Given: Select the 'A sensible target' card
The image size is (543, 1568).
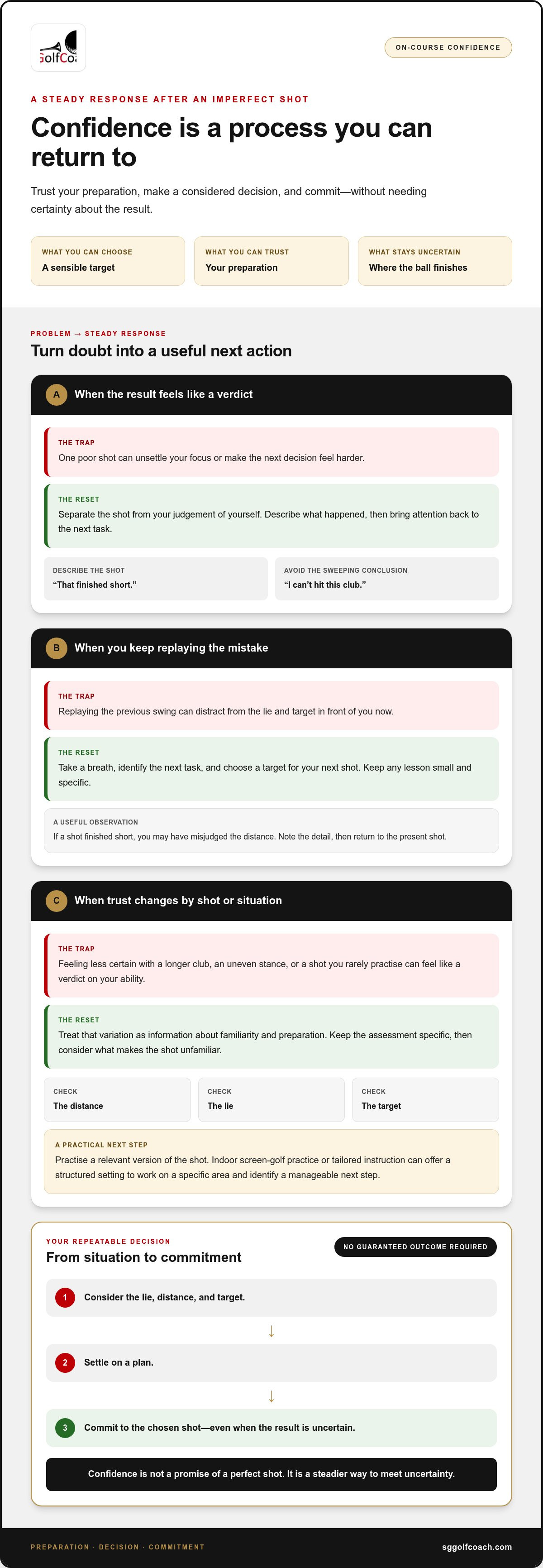Looking at the screenshot, I should tap(108, 260).
